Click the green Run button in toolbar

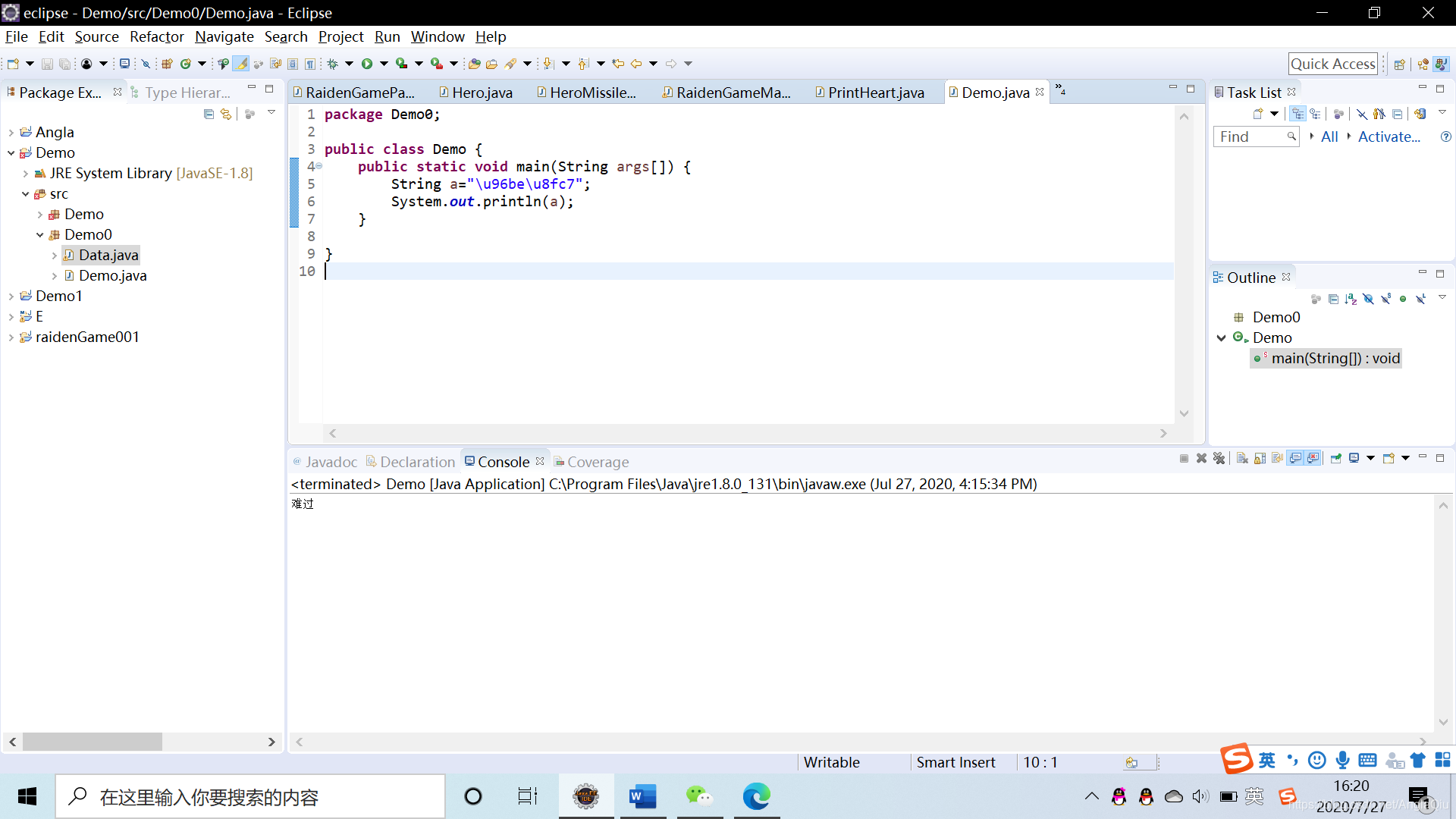click(367, 64)
